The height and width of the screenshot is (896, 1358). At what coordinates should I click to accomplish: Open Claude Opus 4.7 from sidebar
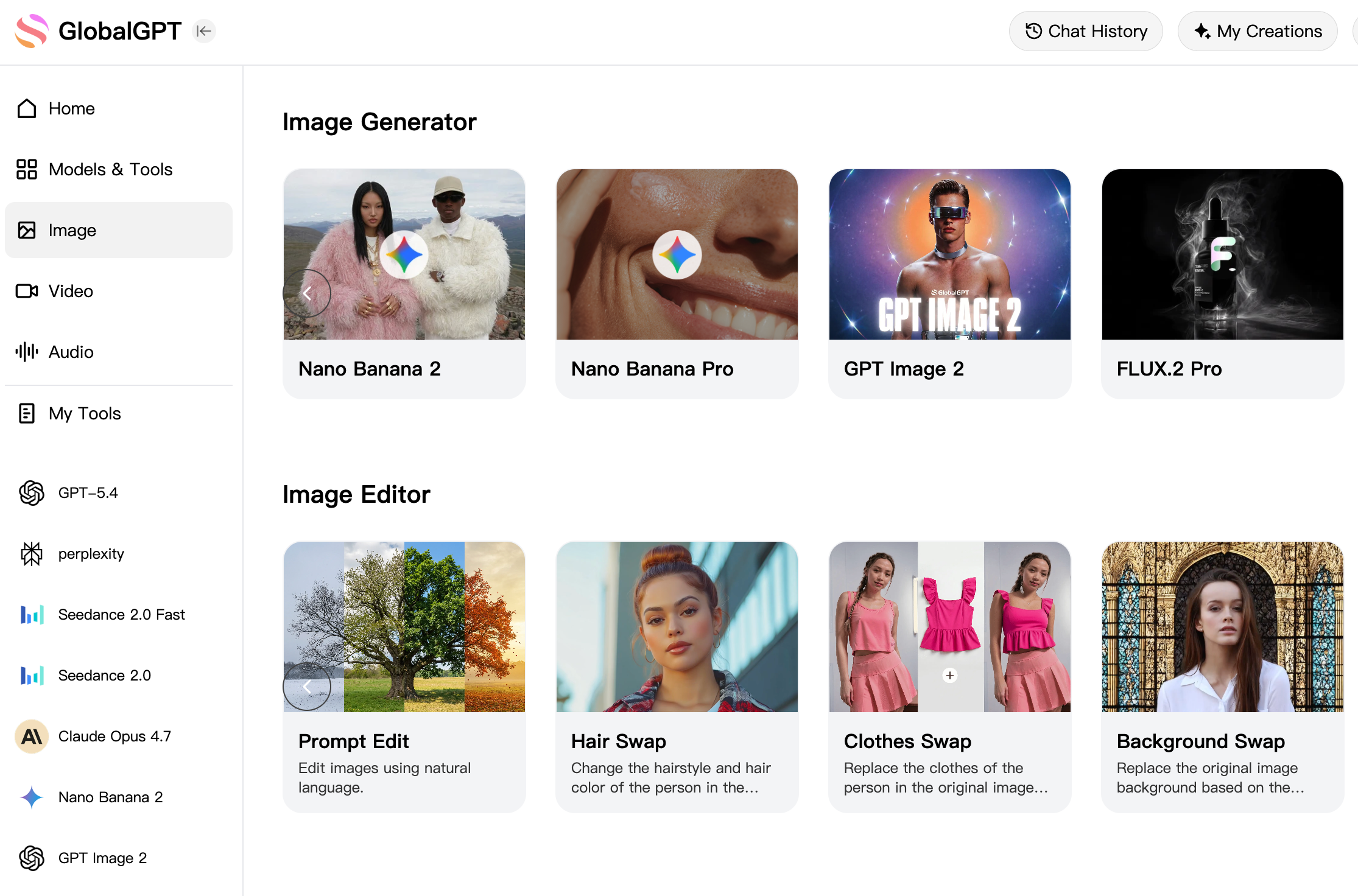(x=114, y=736)
